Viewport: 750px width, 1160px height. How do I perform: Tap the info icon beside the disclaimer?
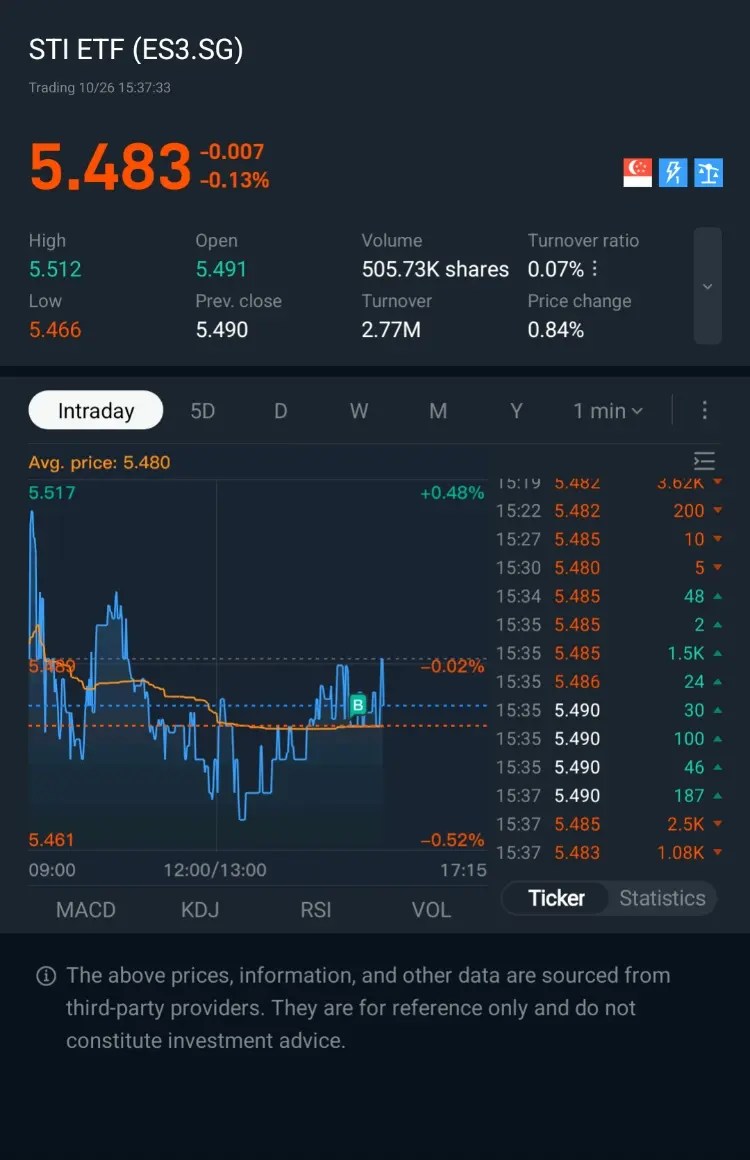click(x=46, y=976)
